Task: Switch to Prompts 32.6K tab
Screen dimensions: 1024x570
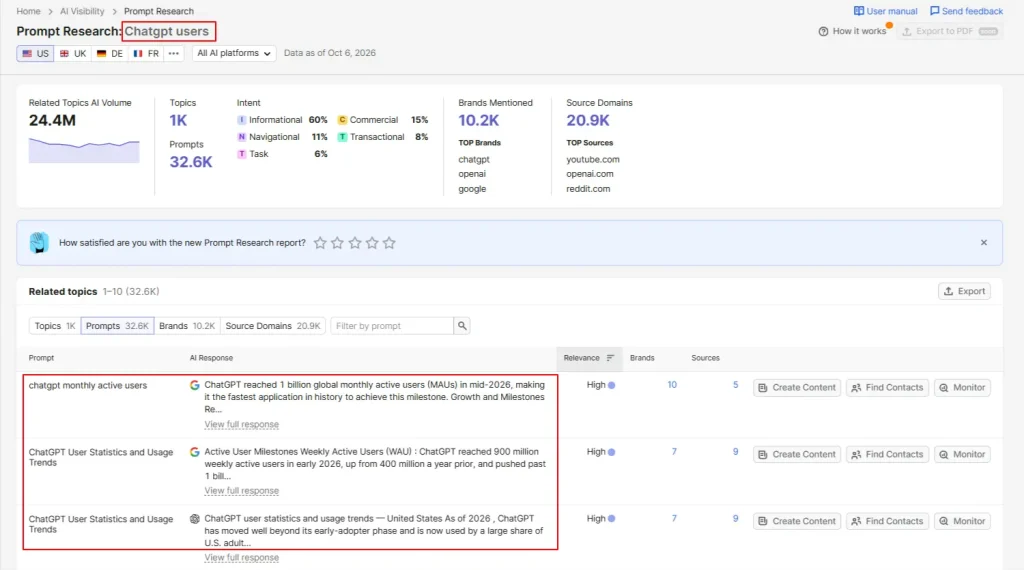Action: 118,326
